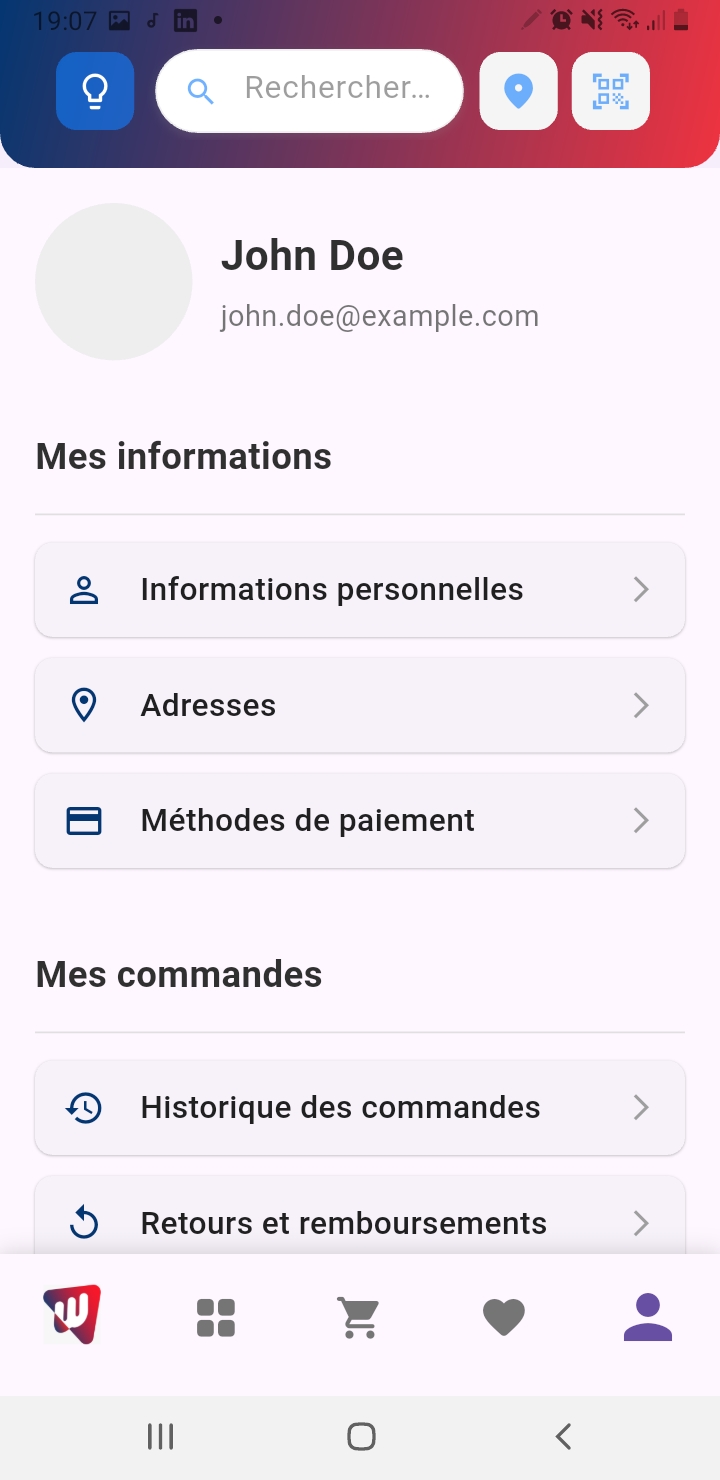Open the categories grid tab
Screen dimensions: 720x1480
216,1317
